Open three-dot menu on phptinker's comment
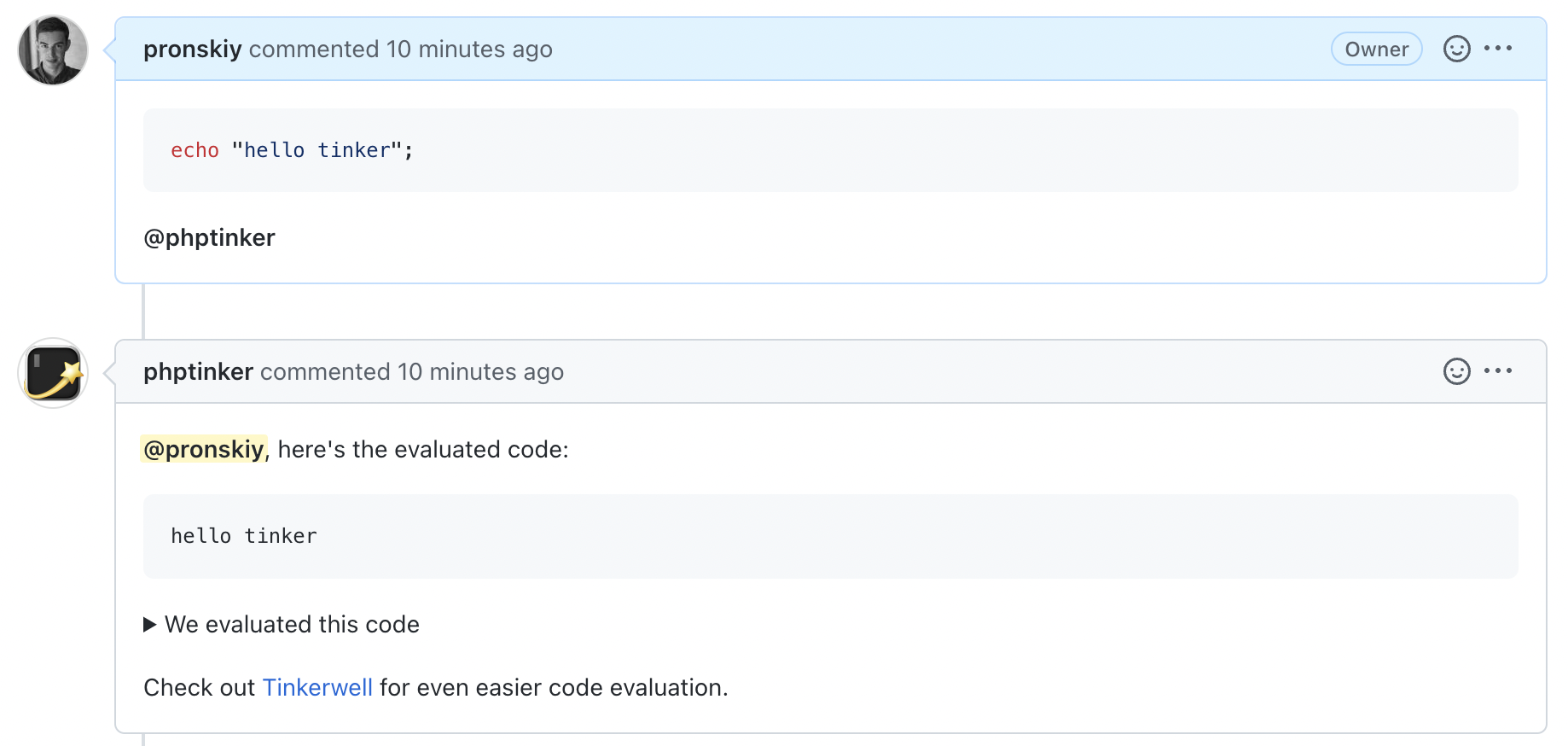Viewport: 1568px width, 746px height. 1498,371
